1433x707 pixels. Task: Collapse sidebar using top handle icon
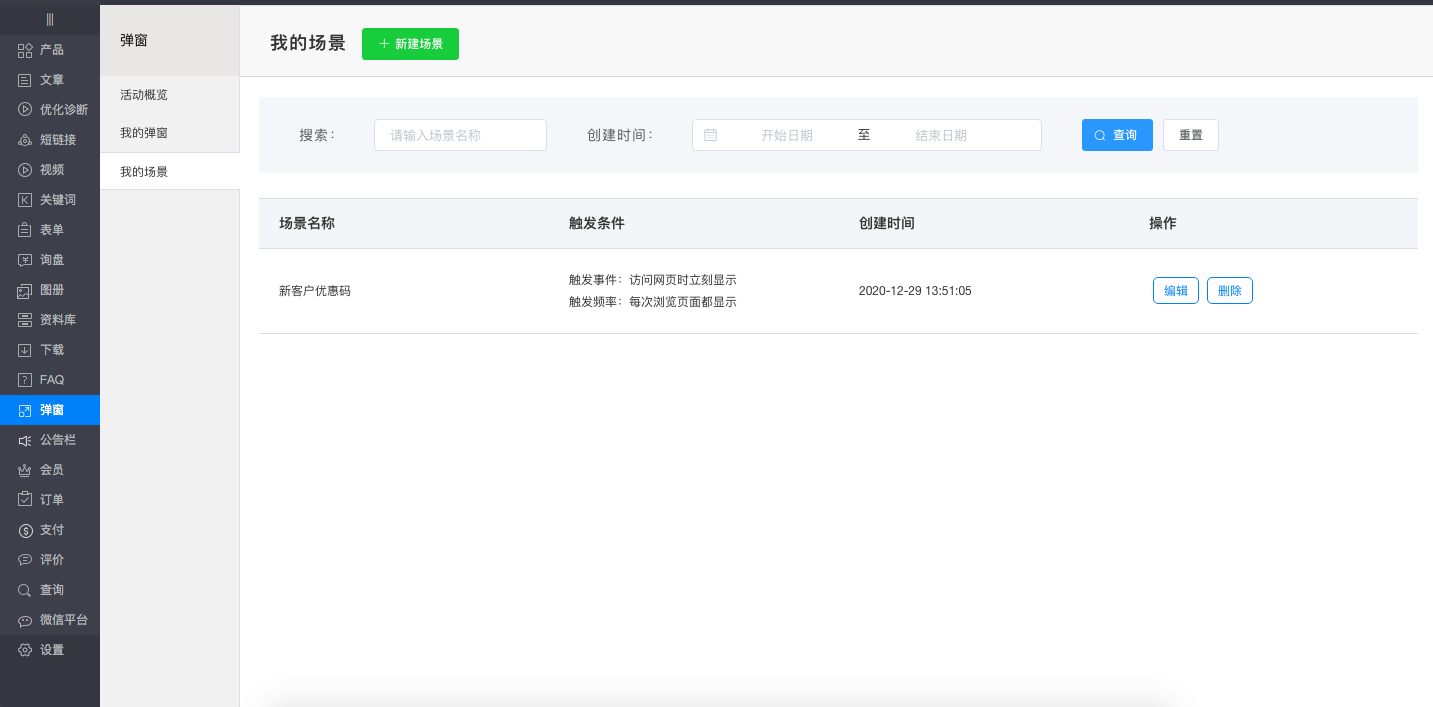tap(49, 19)
